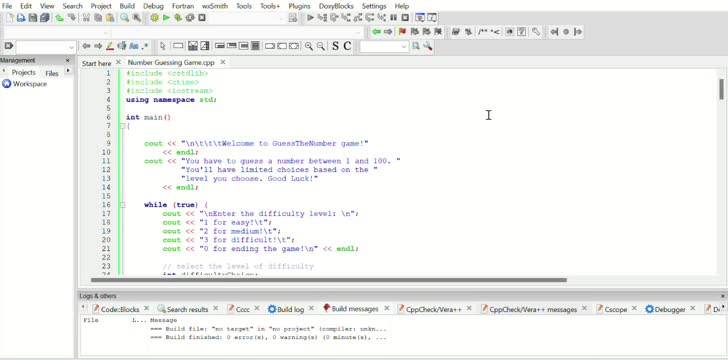
Task: Click the Build and run icon
Action: (178, 18)
